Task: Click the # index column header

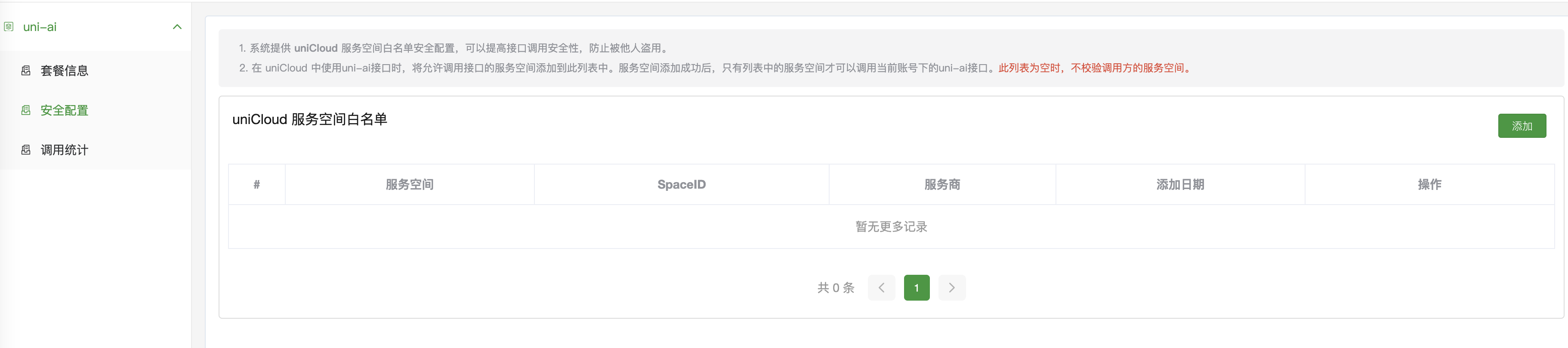Action: (x=257, y=184)
